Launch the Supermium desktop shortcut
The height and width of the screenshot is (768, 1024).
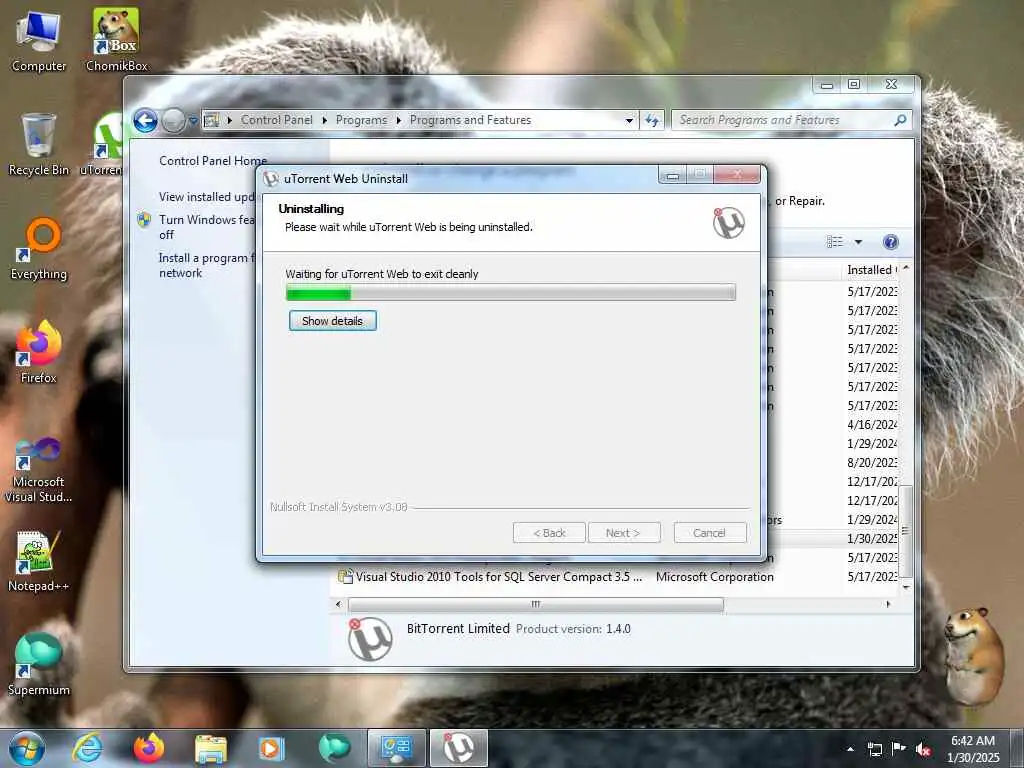pyautogui.click(x=39, y=664)
